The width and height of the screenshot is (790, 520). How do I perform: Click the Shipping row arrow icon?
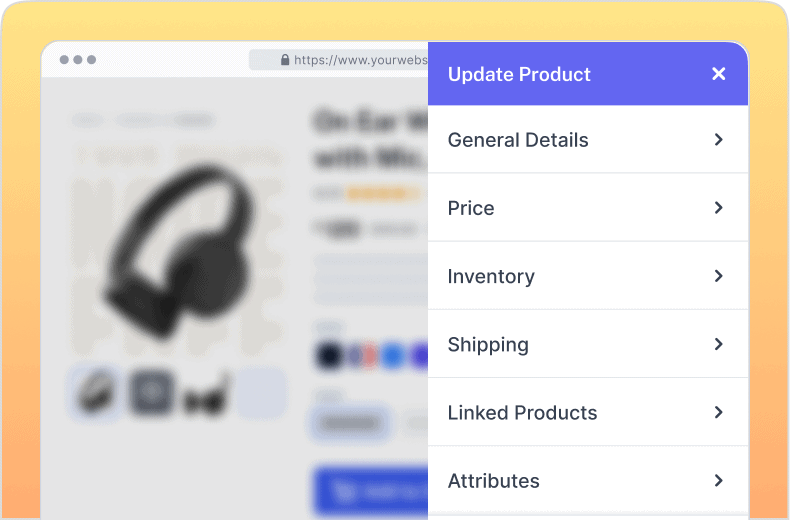pyautogui.click(x=718, y=344)
